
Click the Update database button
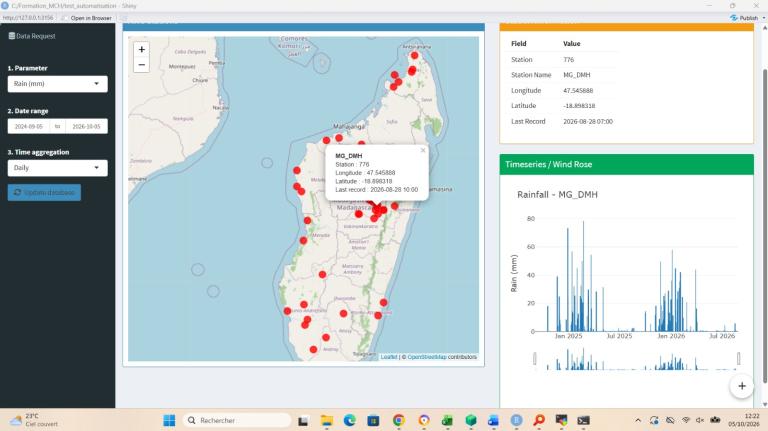tap(44, 192)
